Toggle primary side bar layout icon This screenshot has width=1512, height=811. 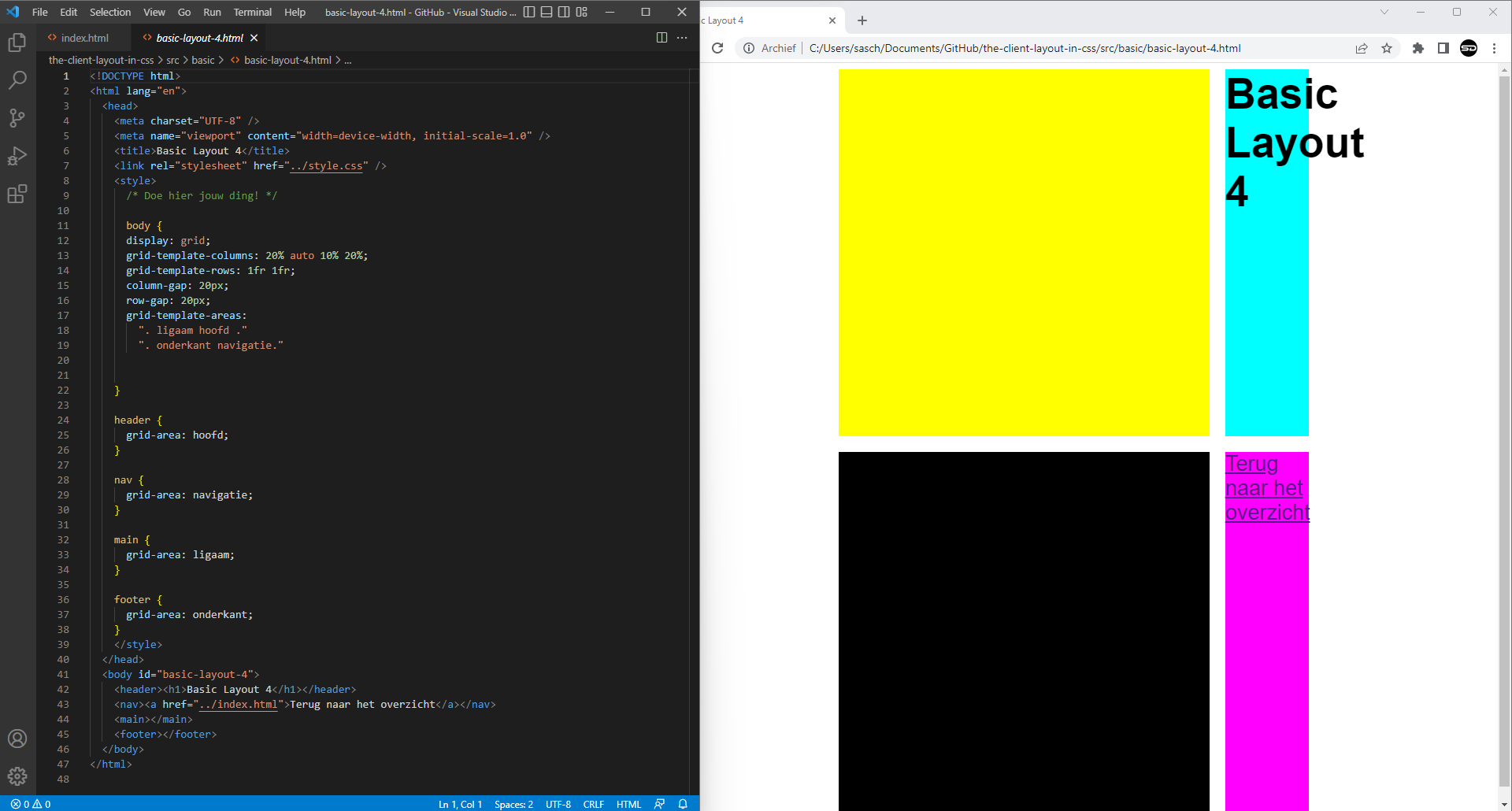(529, 12)
